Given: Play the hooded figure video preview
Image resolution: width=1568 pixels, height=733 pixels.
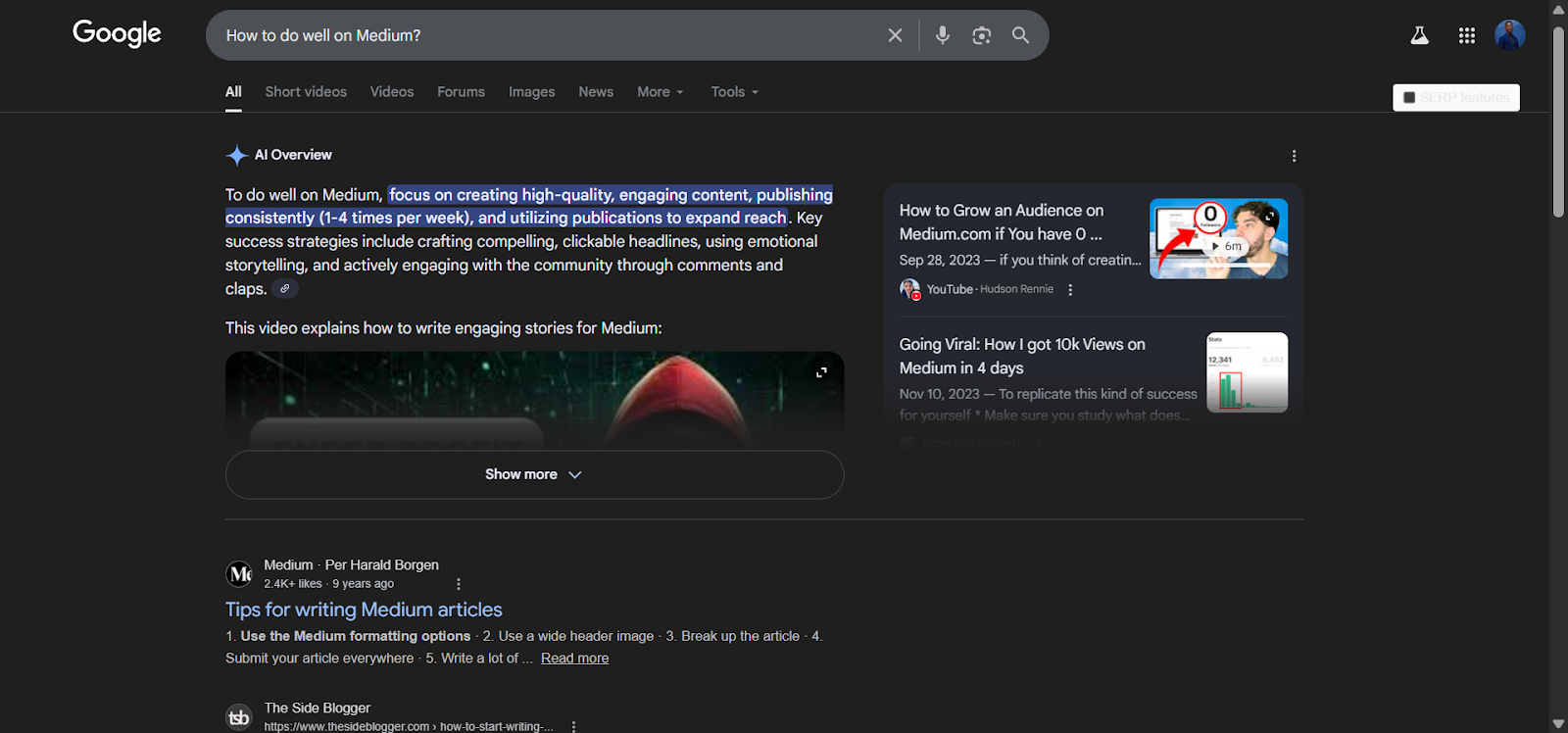Looking at the screenshot, I should (x=534, y=401).
